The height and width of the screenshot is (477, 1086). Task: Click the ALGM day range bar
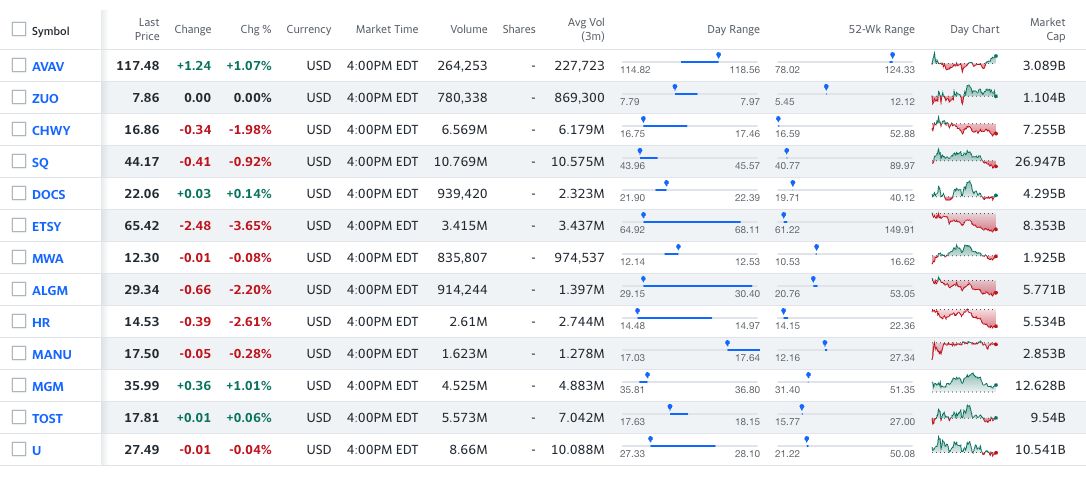click(x=691, y=285)
